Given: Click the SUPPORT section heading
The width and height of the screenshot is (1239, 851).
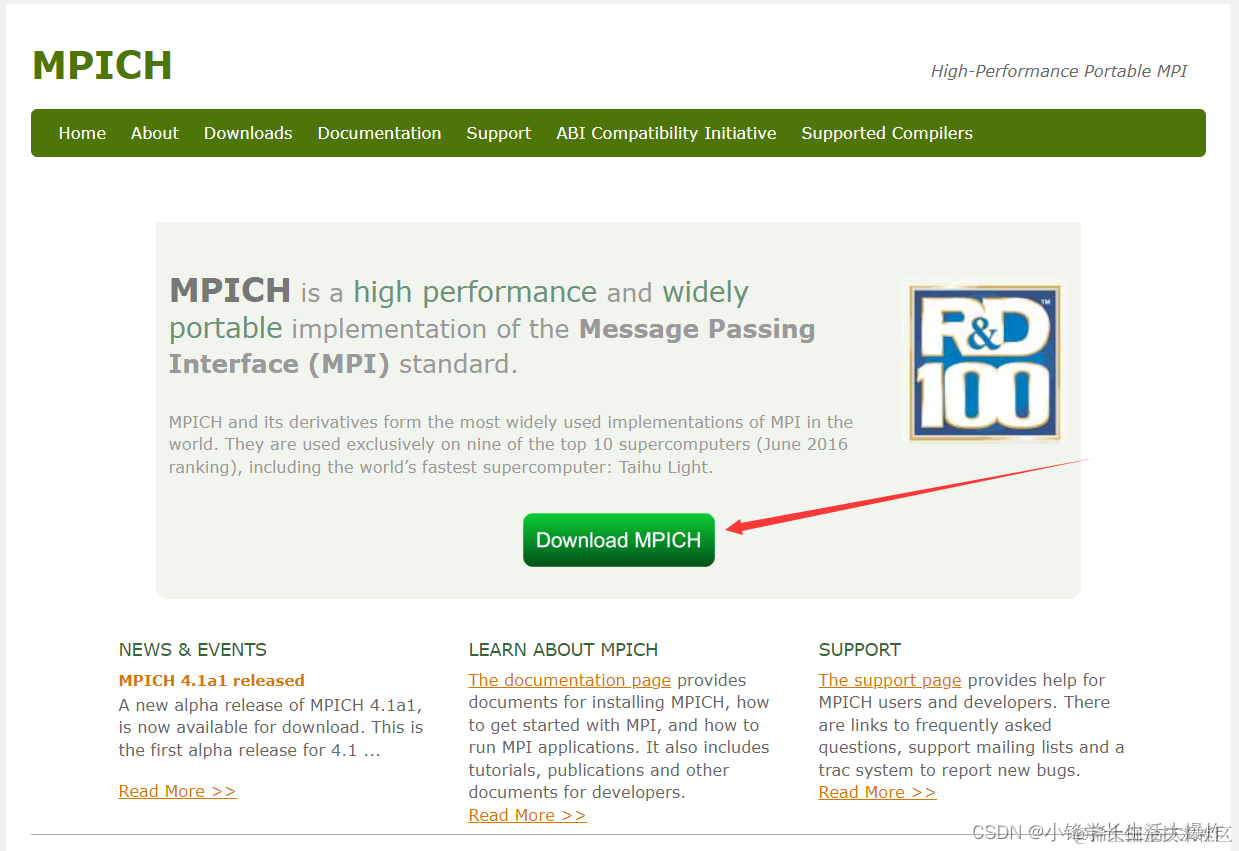Looking at the screenshot, I should pyautogui.click(x=860, y=649).
